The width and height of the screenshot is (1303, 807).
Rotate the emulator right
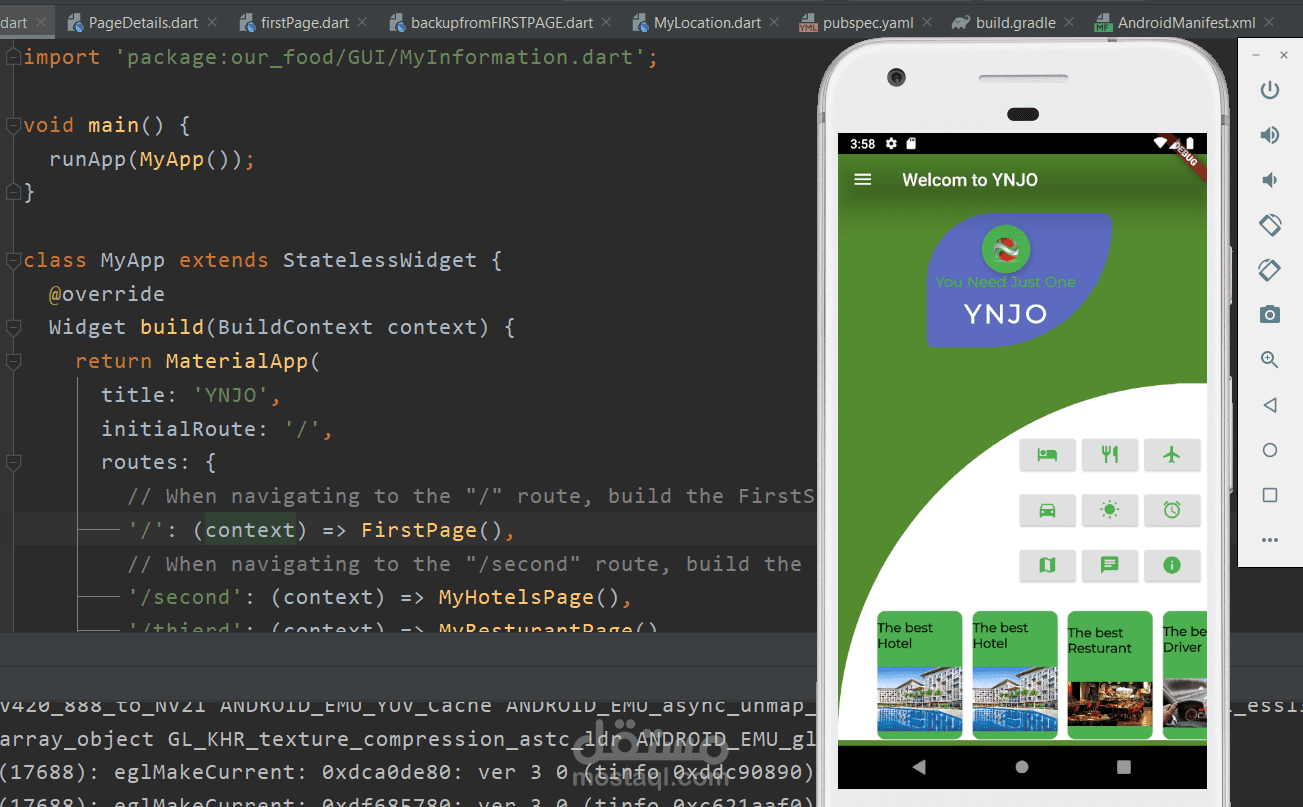point(1270,270)
